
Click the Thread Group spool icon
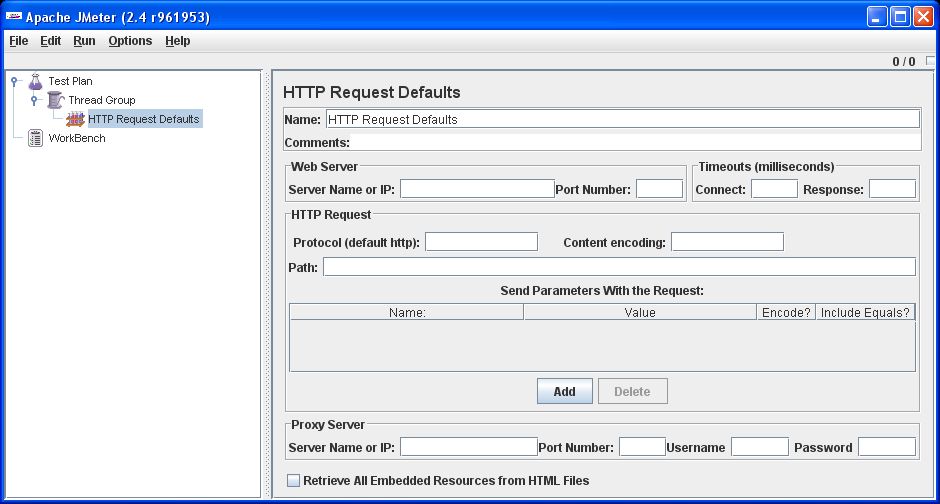[56, 100]
